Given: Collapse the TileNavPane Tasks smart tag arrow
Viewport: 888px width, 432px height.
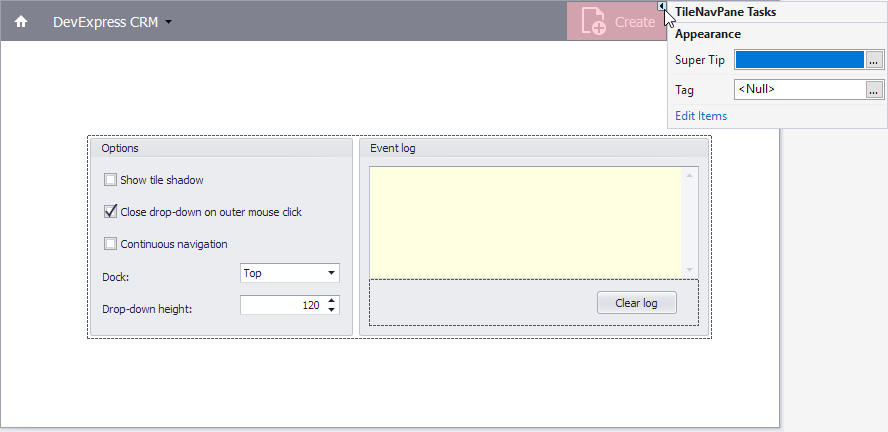Looking at the screenshot, I should pos(661,6).
